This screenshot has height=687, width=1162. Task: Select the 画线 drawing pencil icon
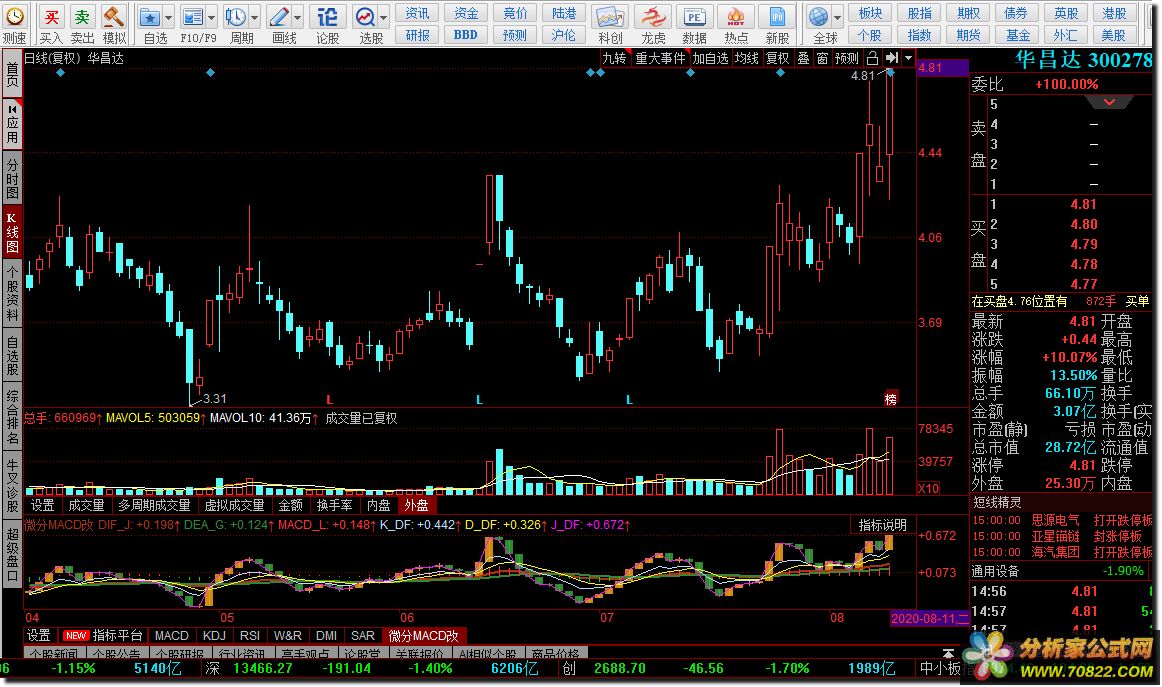coord(279,16)
